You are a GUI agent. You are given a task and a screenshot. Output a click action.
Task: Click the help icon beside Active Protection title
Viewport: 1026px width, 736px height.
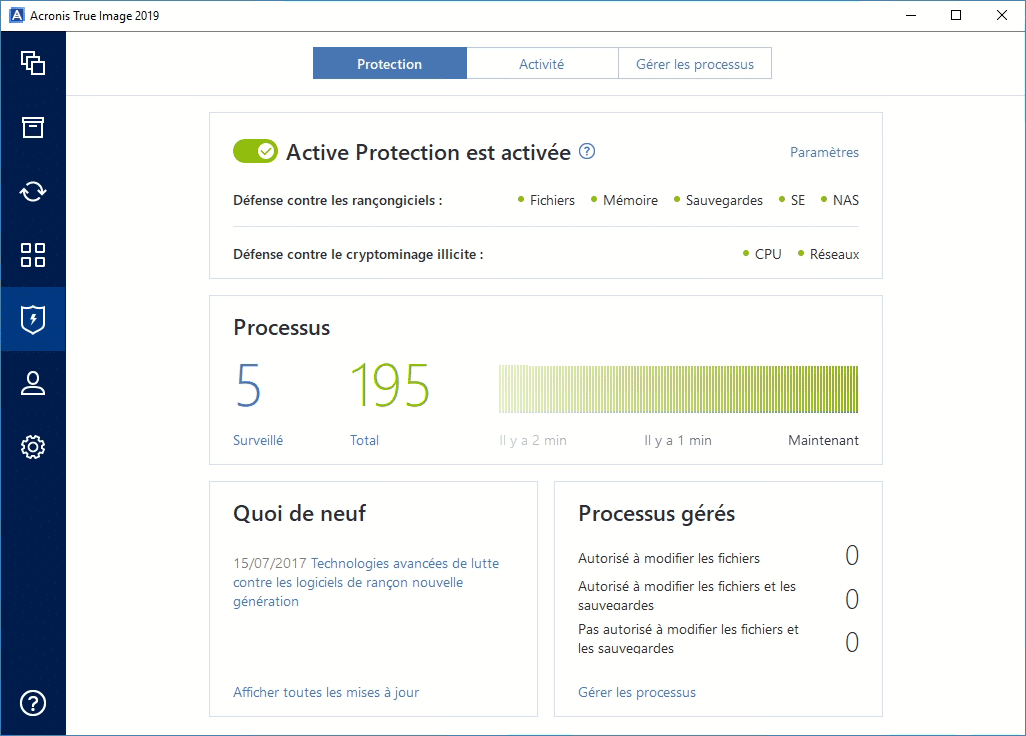click(587, 152)
